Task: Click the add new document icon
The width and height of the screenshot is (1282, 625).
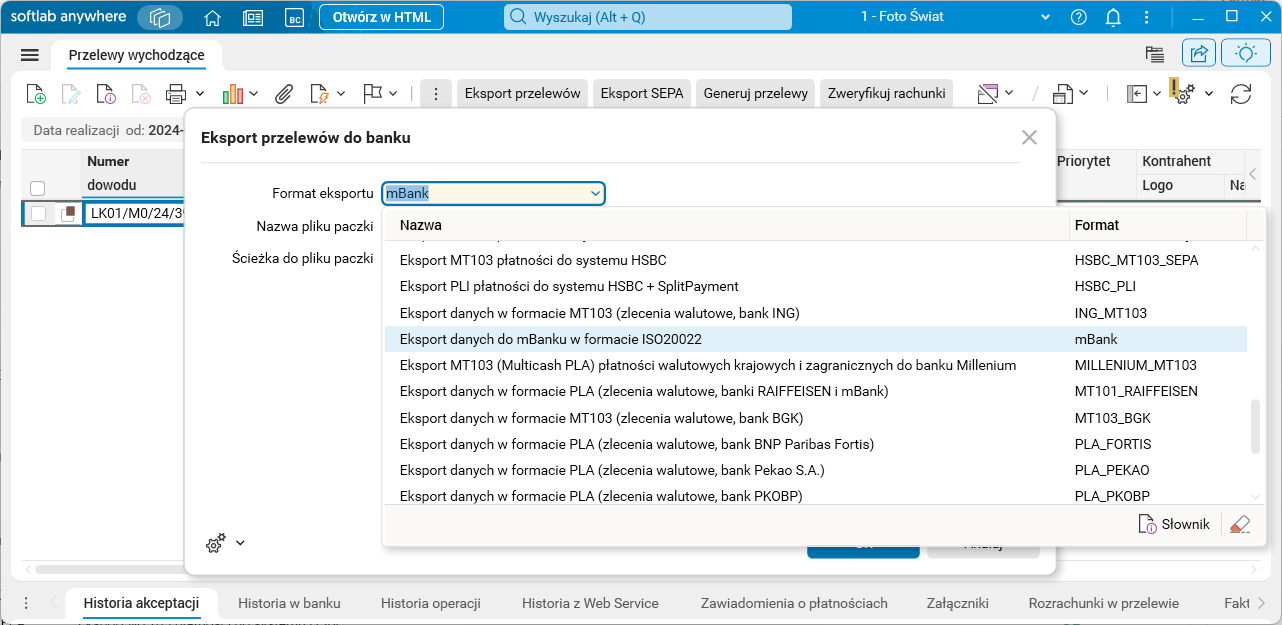Action: (36, 94)
